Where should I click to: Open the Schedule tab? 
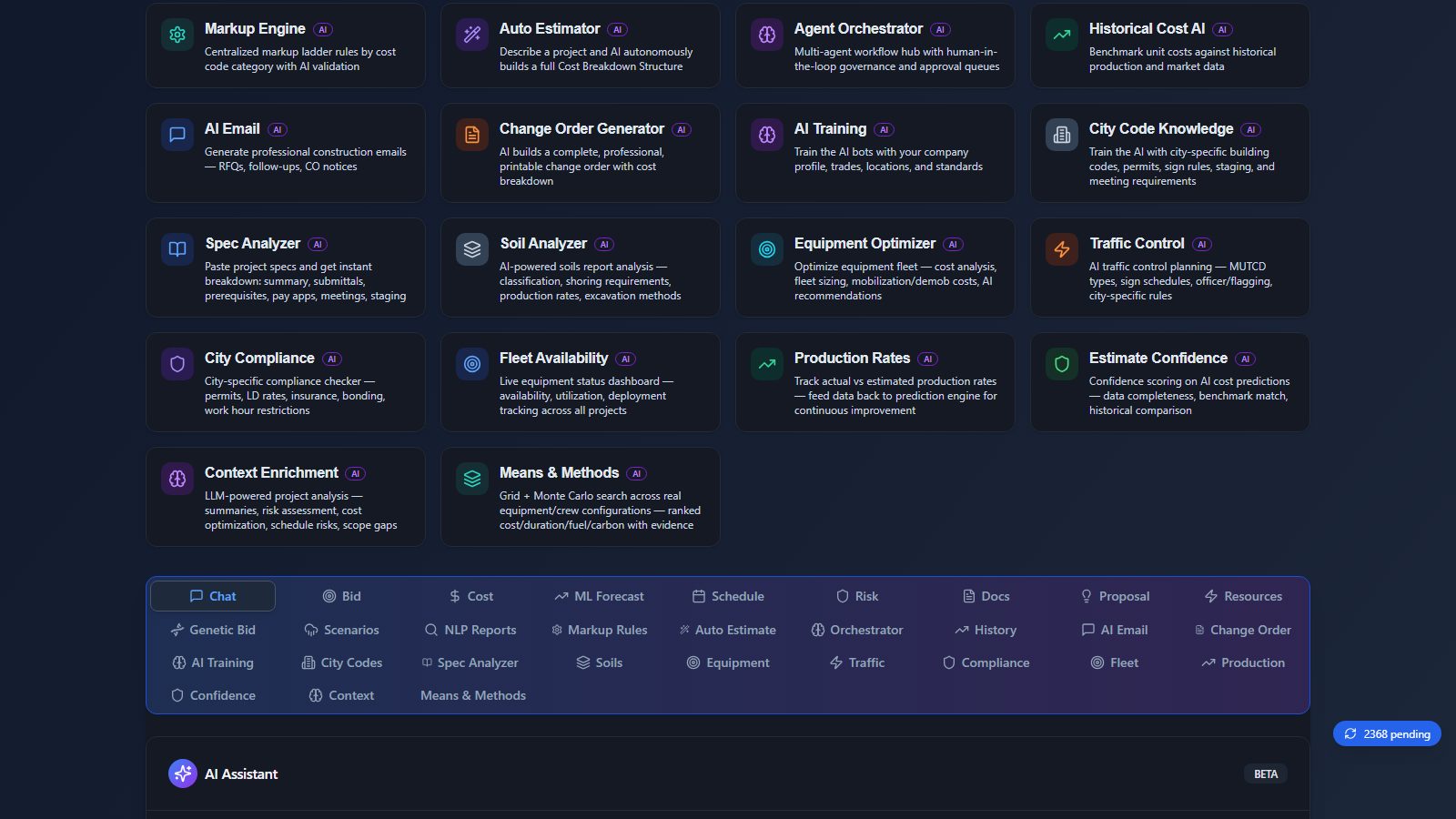coord(728,596)
